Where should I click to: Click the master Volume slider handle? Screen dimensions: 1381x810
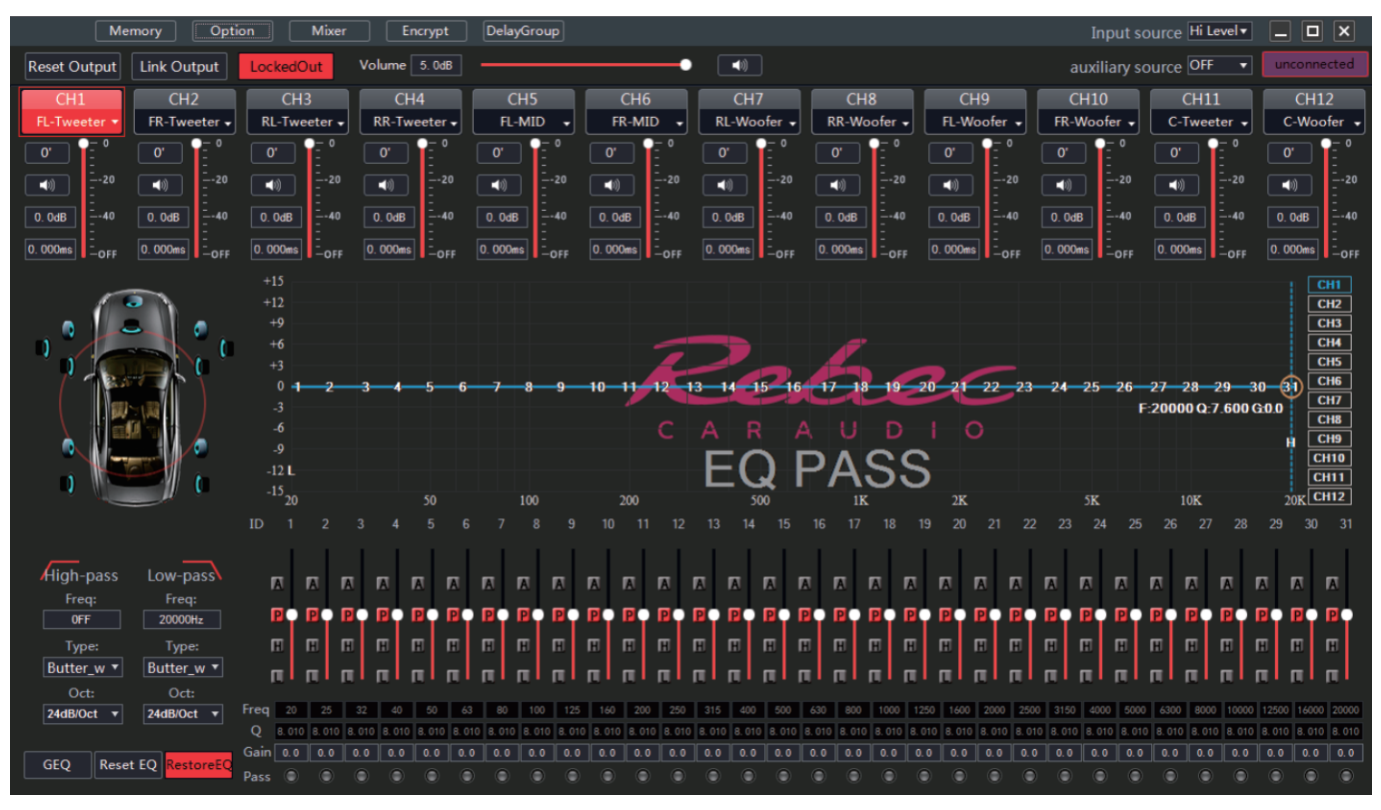point(686,65)
